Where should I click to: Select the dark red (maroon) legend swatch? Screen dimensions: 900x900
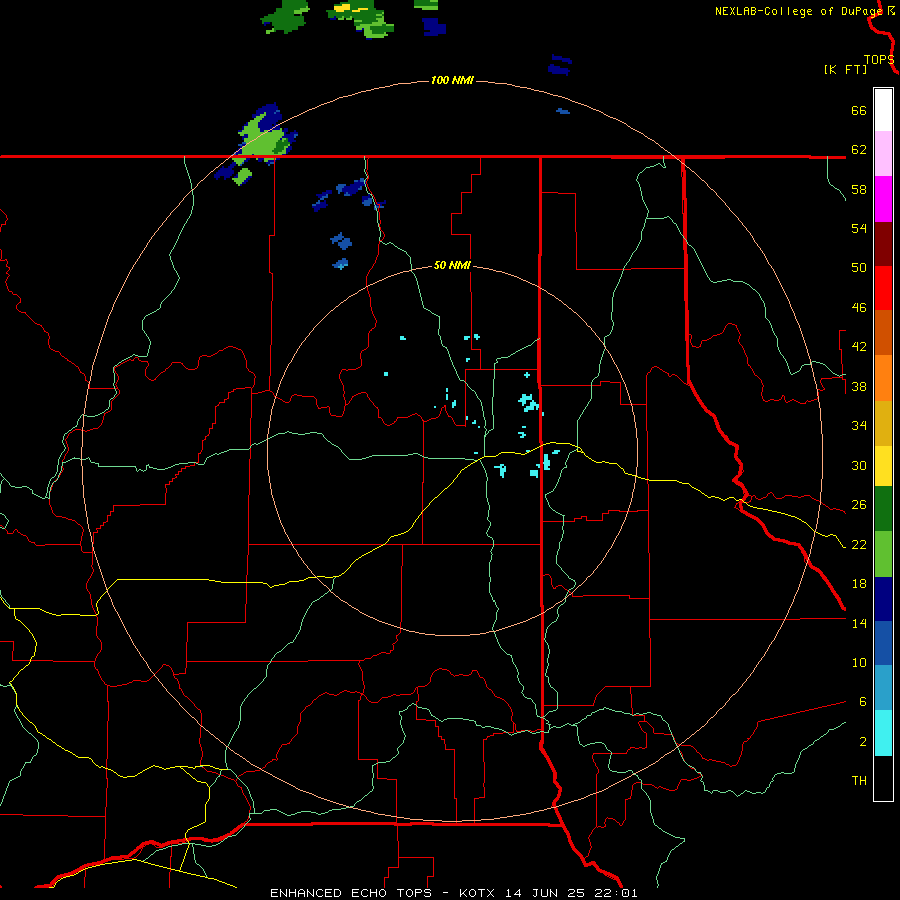tap(883, 243)
